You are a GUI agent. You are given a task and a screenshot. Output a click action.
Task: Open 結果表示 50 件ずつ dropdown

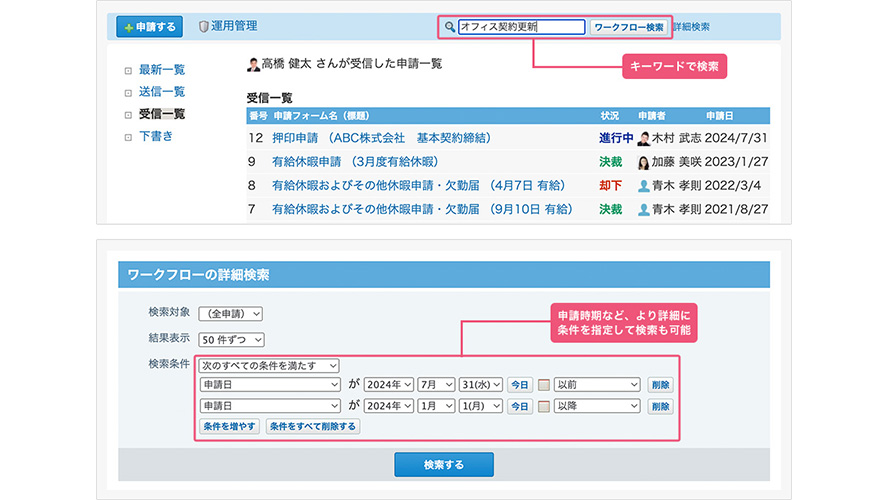[x=232, y=340]
